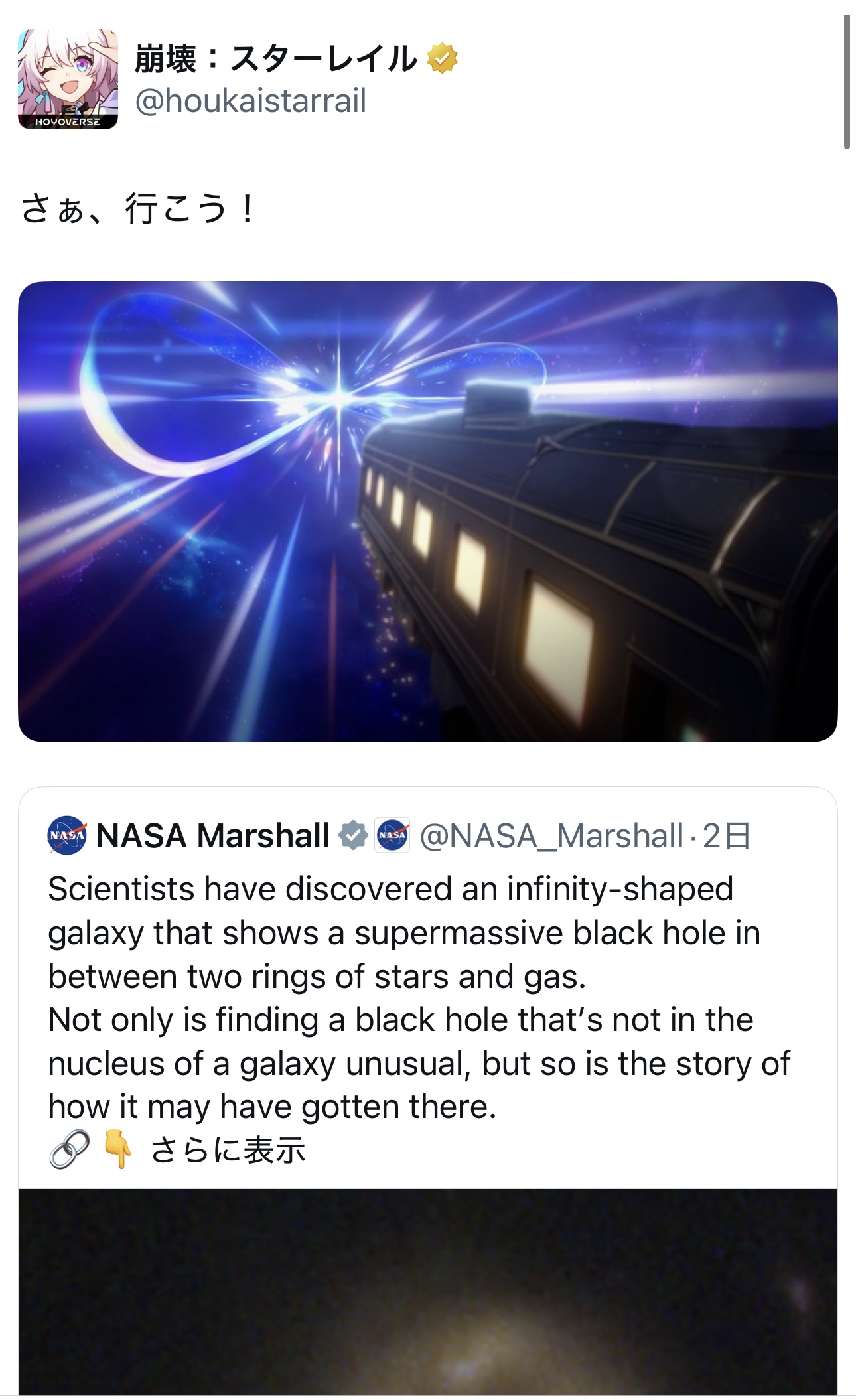Open the quoted galaxy photo
This screenshot has width=856, height=1400.
click(x=427, y=1294)
